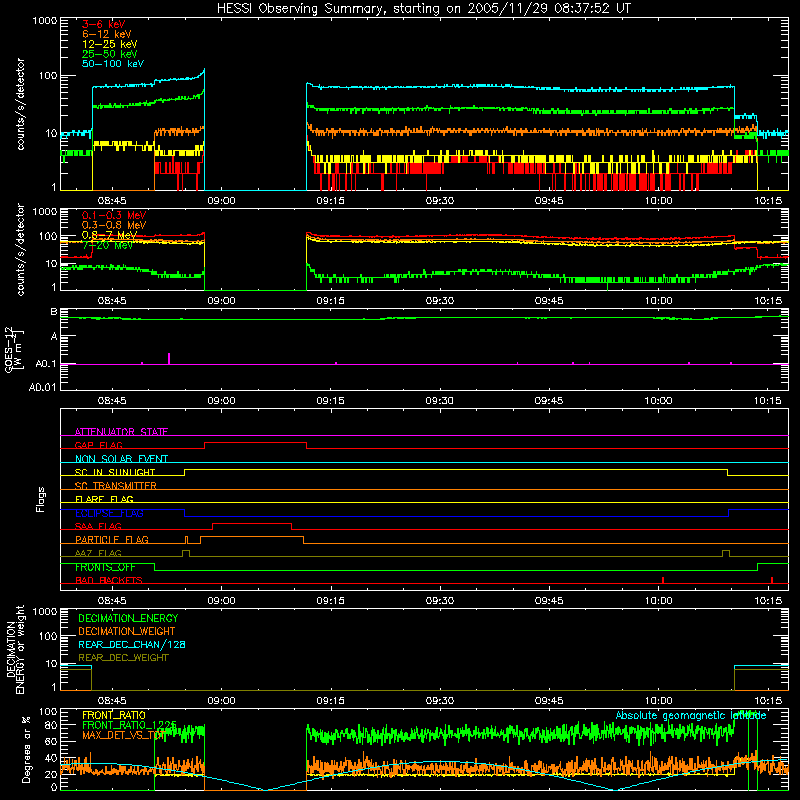Select the red 3-6 keV legend label
800x800 pixels.
pos(103,24)
